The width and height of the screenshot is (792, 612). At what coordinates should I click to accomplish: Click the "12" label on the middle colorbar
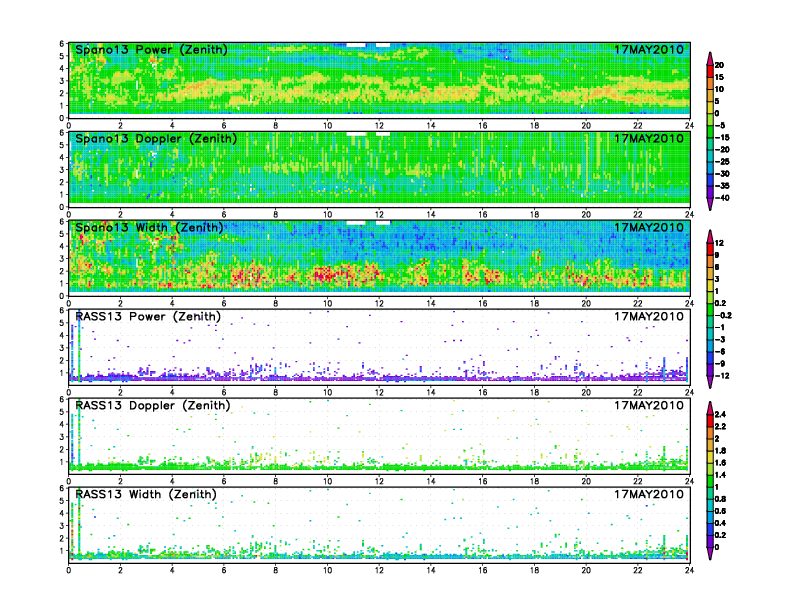pos(719,243)
